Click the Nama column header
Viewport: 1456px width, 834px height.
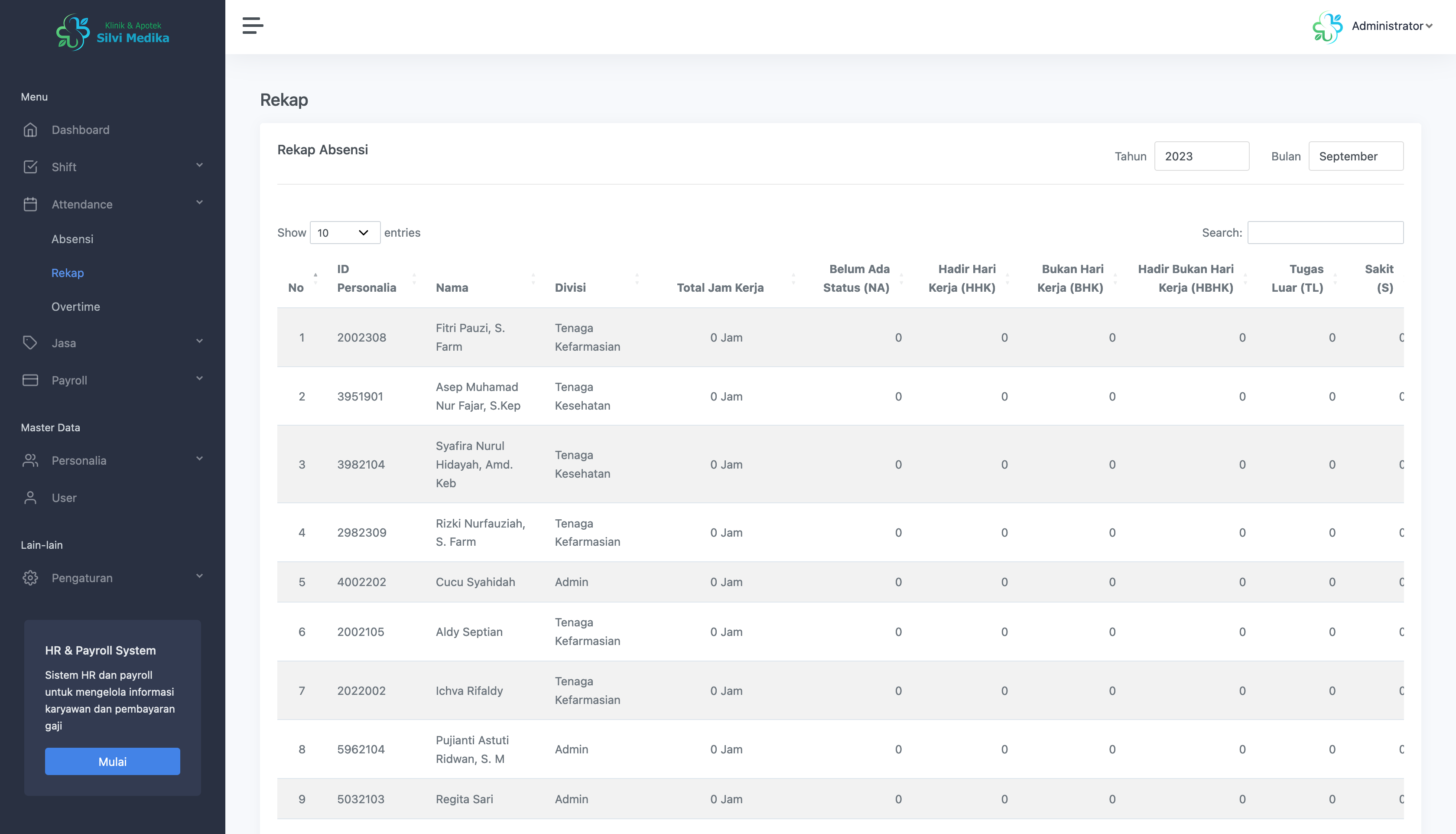click(452, 287)
